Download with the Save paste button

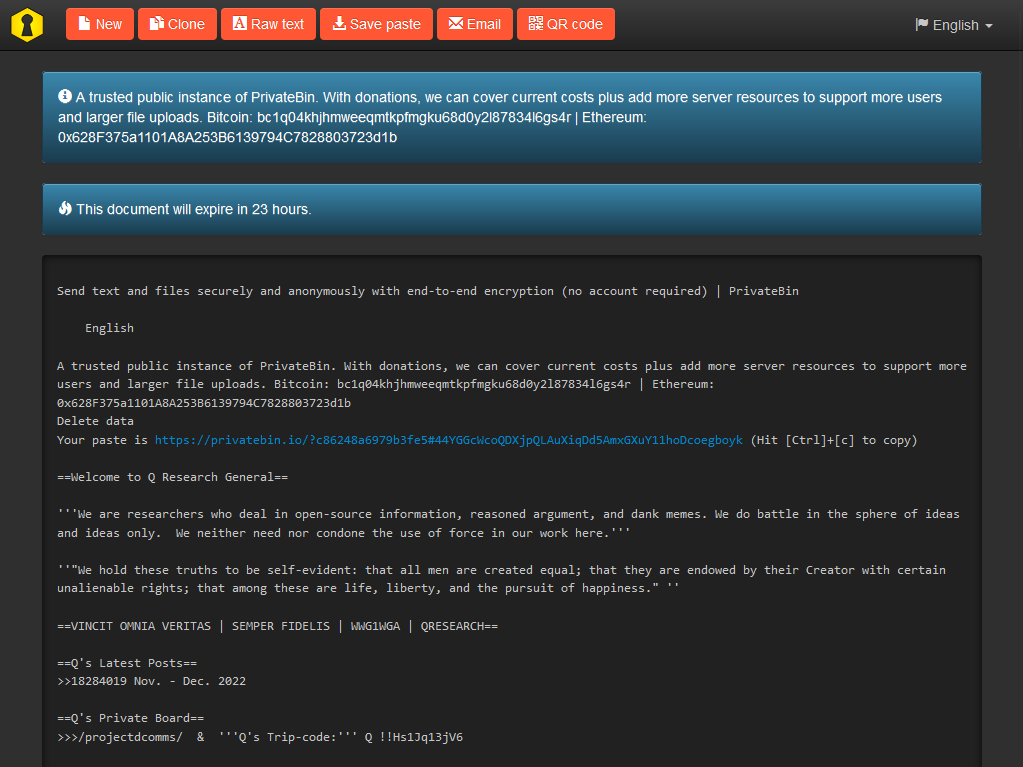(x=376, y=24)
